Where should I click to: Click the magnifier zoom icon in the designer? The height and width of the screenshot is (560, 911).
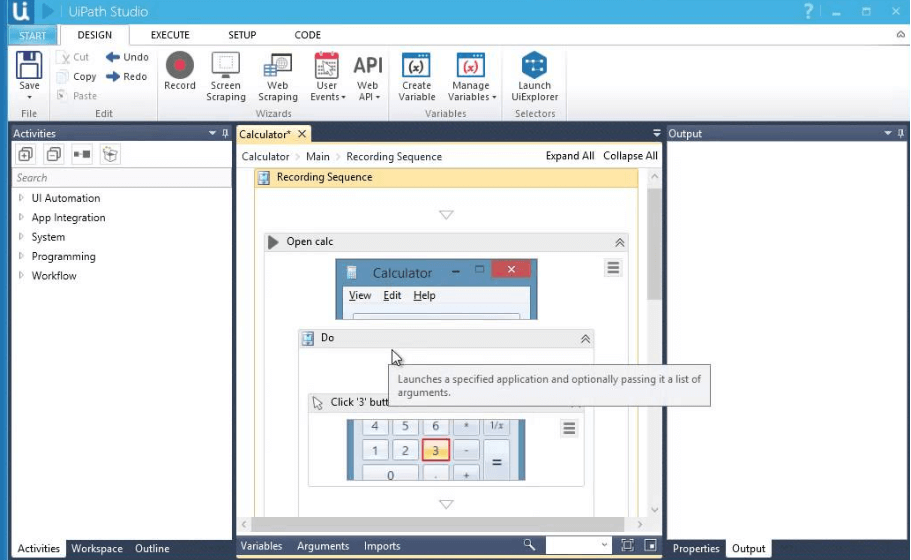click(x=529, y=545)
